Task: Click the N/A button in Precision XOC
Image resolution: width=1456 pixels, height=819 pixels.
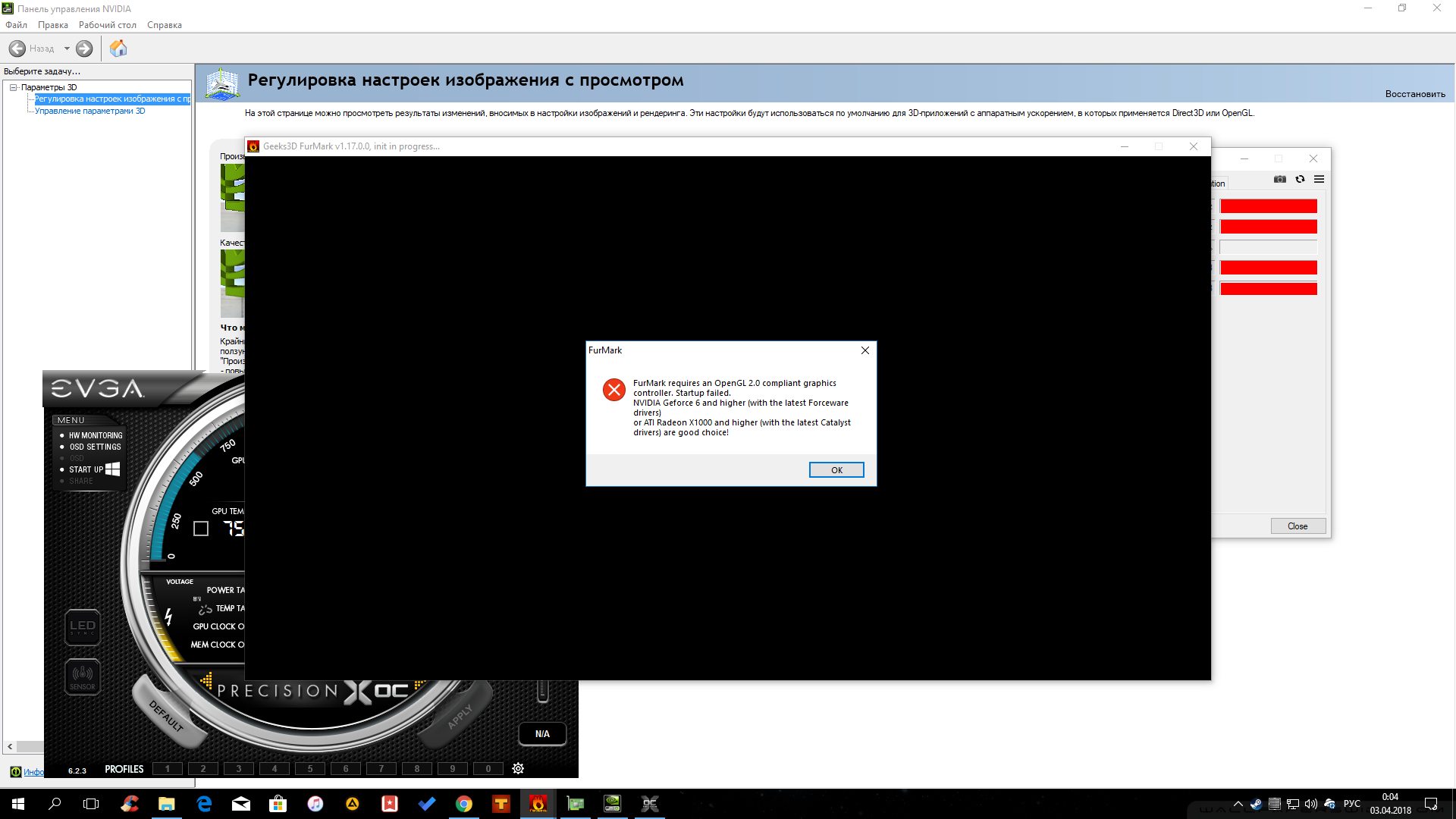Action: [x=542, y=734]
